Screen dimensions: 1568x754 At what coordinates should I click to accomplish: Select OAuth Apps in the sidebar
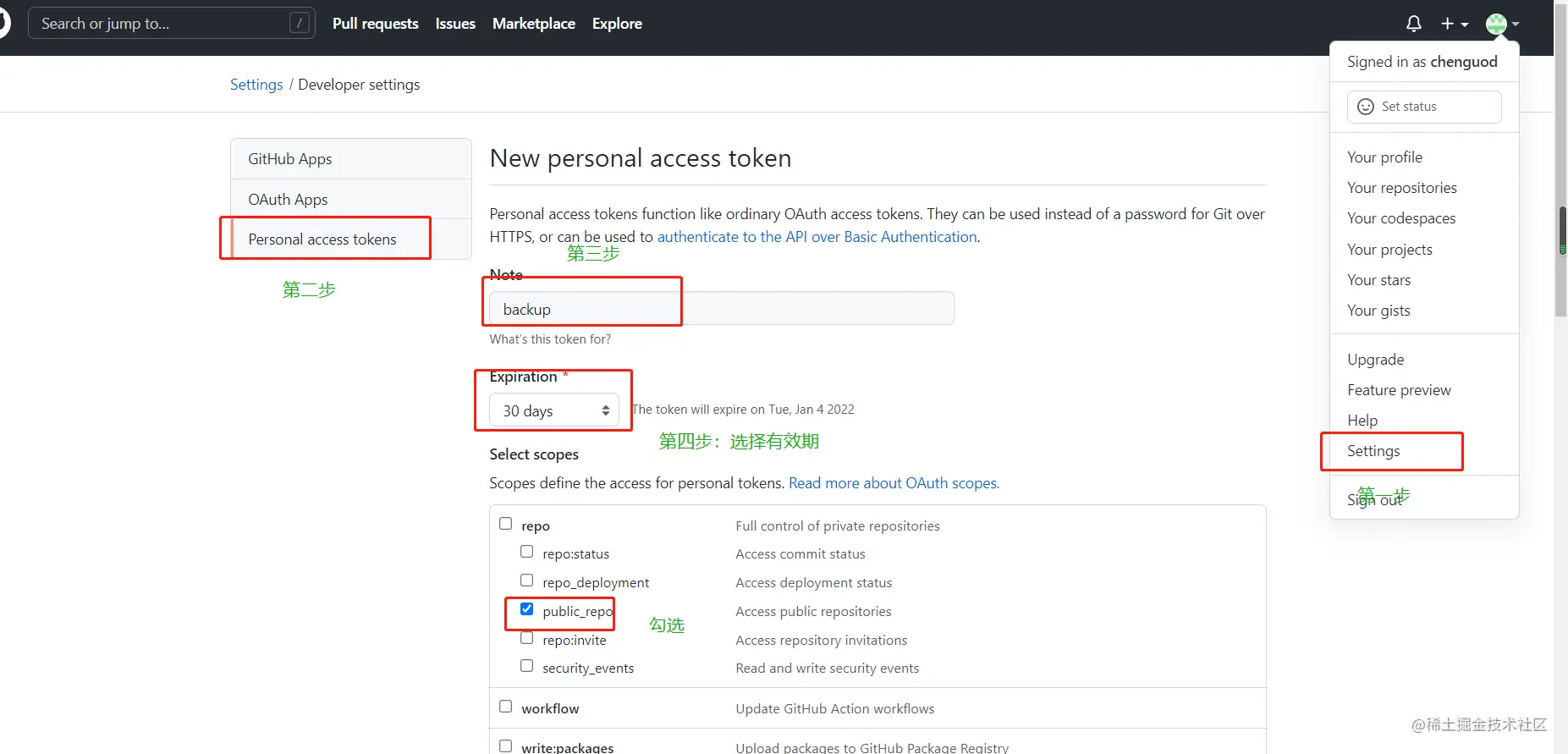pos(351,200)
